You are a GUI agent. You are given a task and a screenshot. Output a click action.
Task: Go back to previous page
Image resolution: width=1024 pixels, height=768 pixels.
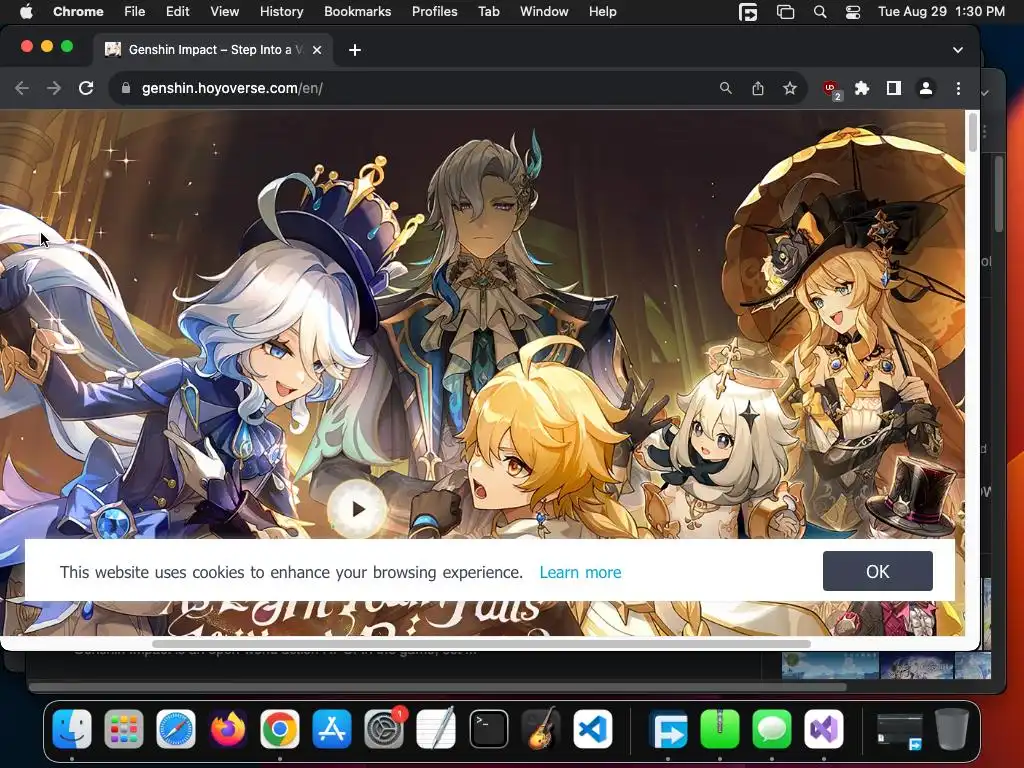(22, 88)
